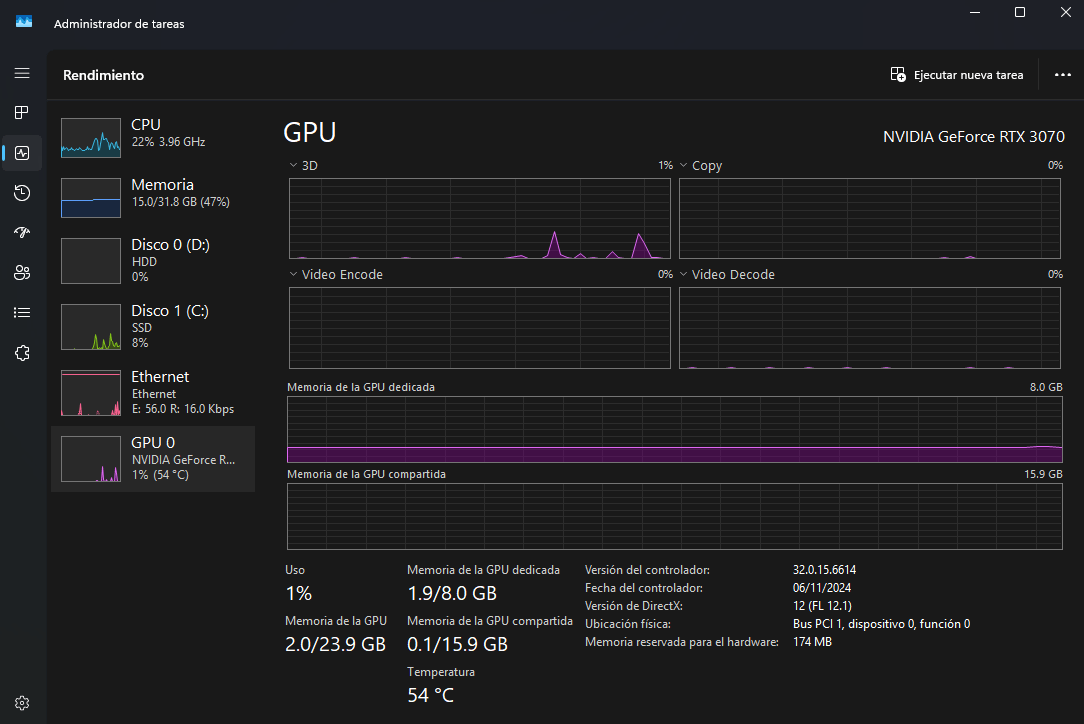The height and width of the screenshot is (724, 1084).
Task: Click the Memoria de la GPU compartida graph label
Action: click(x=366, y=474)
